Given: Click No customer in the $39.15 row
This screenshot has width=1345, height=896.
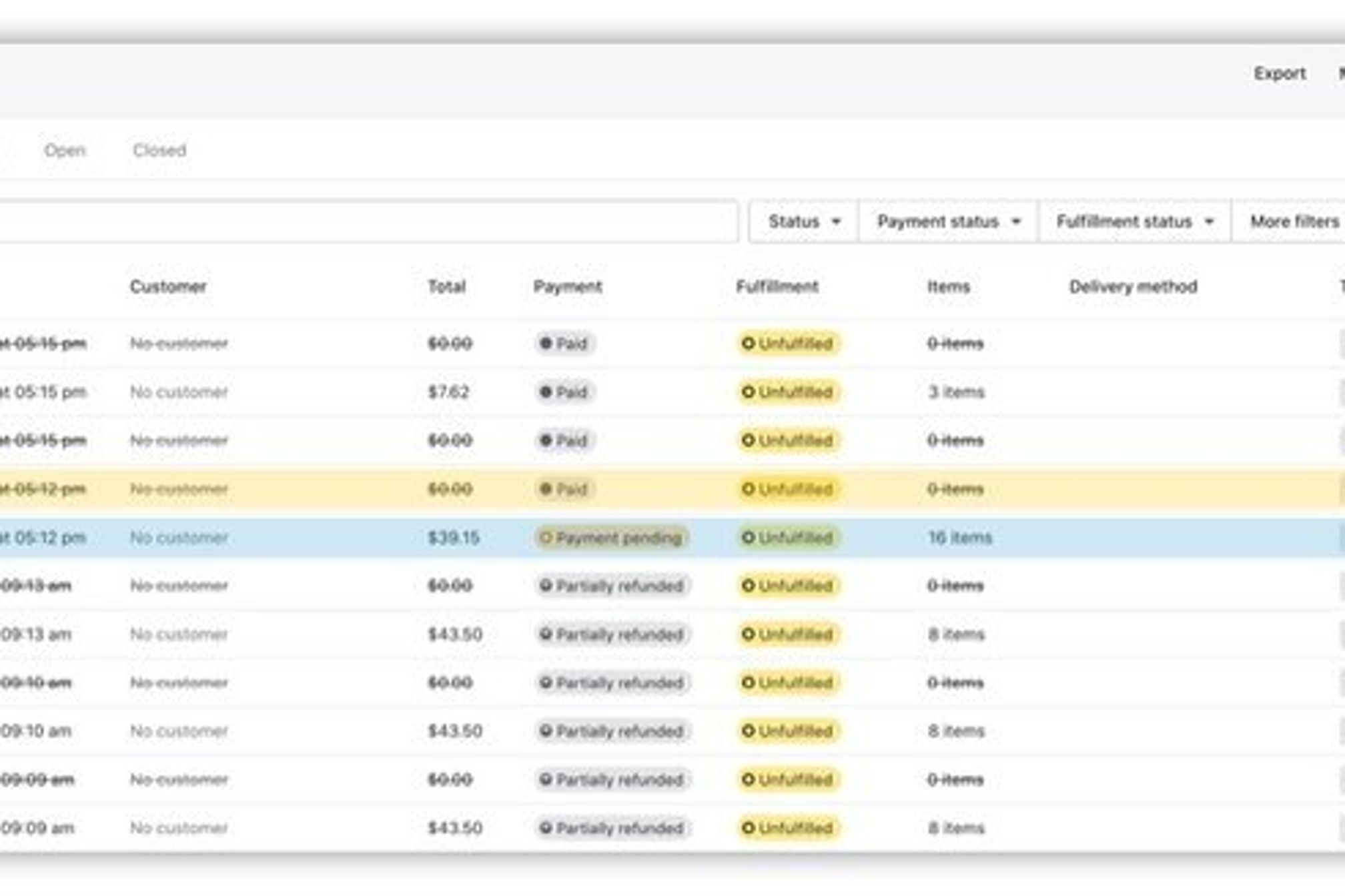Looking at the screenshot, I should pos(179,537).
